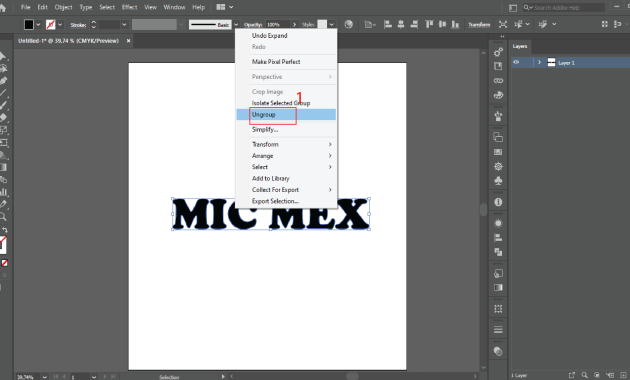Click Vertical Align Bottom icon
This screenshot has width=630, height=380.
(455, 25)
